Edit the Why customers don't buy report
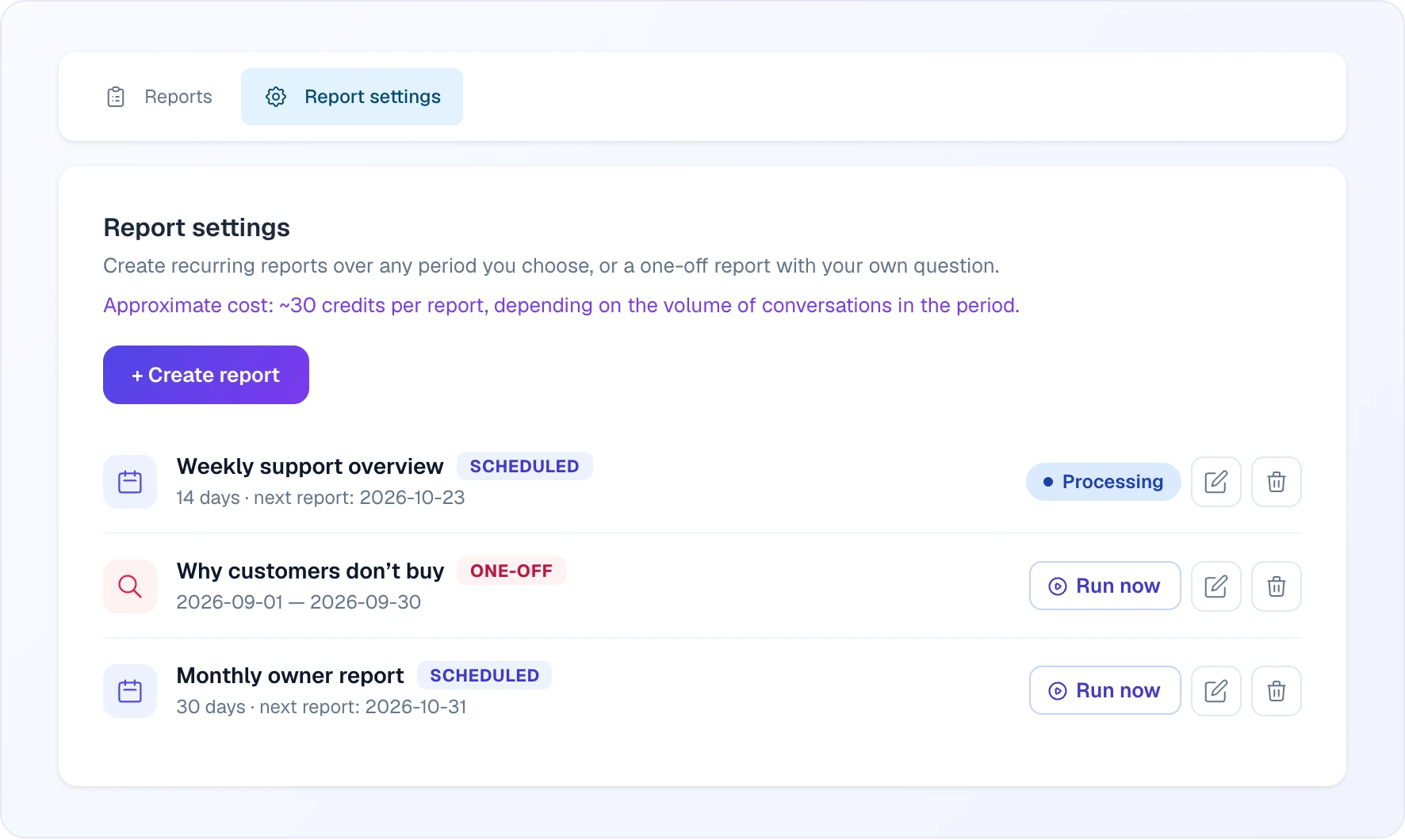 click(1216, 586)
